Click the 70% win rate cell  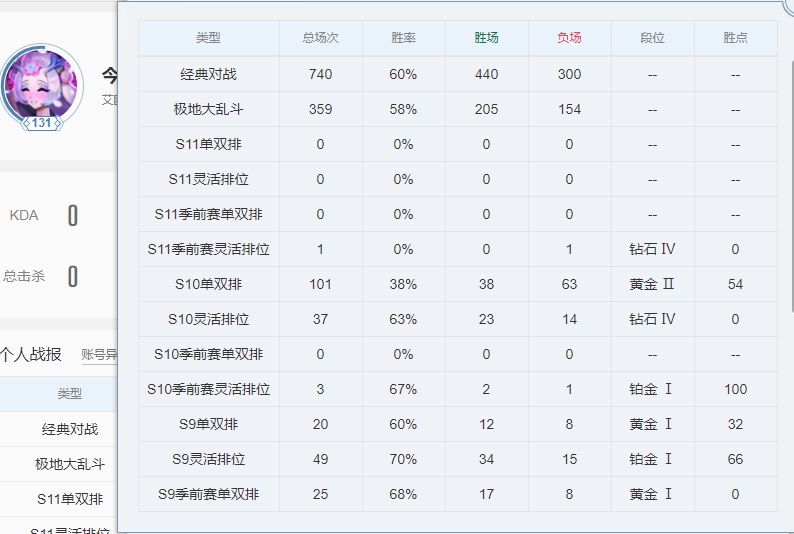point(403,459)
